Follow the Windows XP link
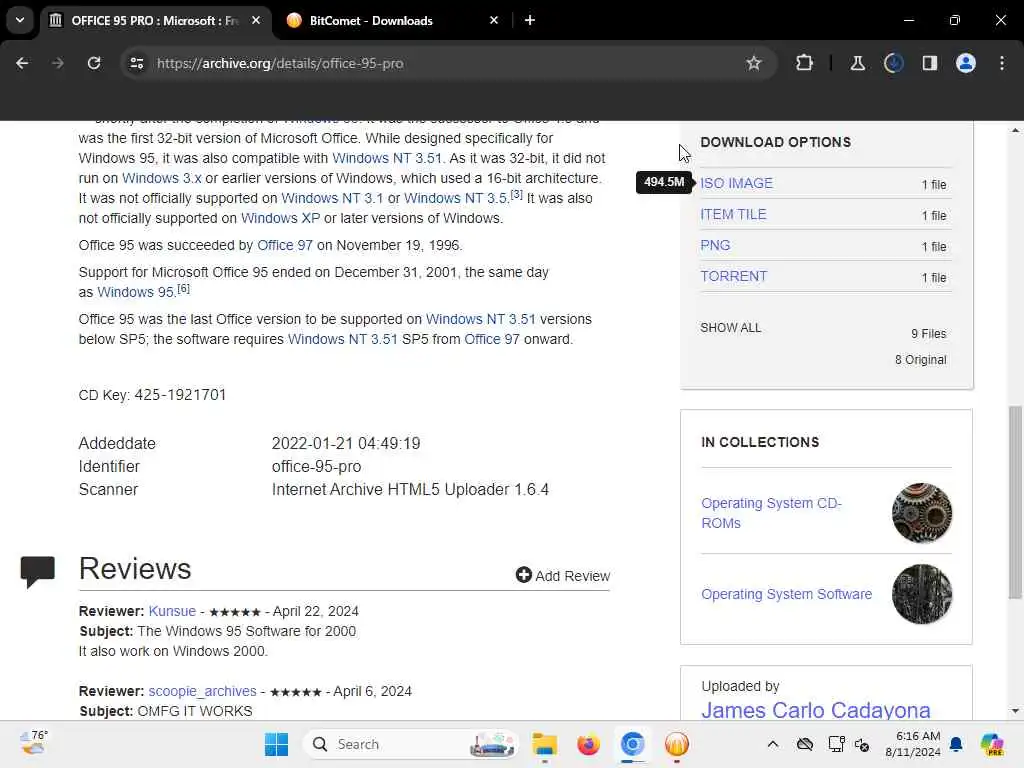The width and height of the screenshot is (1024, 768). pos(280,218)
